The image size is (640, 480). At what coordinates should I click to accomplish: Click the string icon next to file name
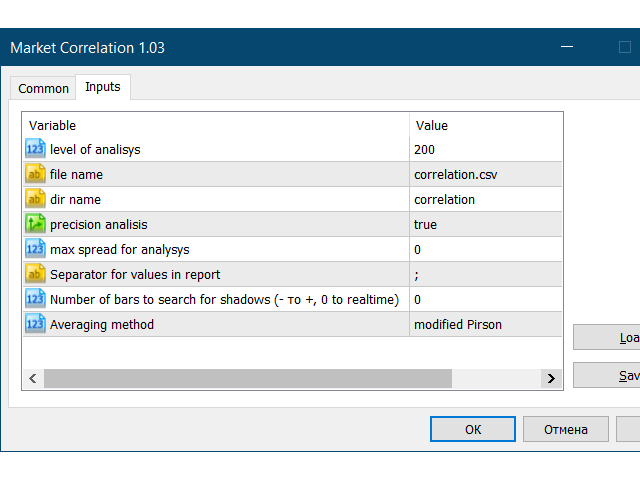(x=35, y=174)
